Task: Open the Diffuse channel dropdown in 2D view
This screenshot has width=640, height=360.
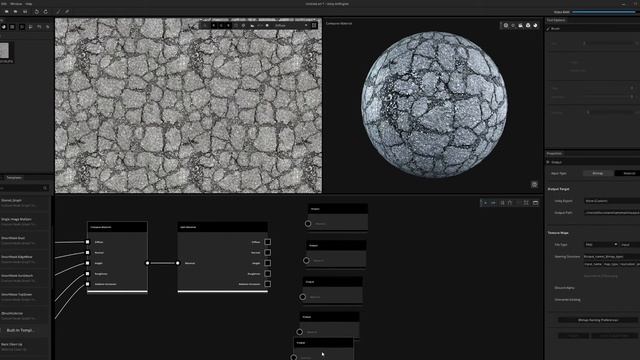Action: [x=291, y=25]
